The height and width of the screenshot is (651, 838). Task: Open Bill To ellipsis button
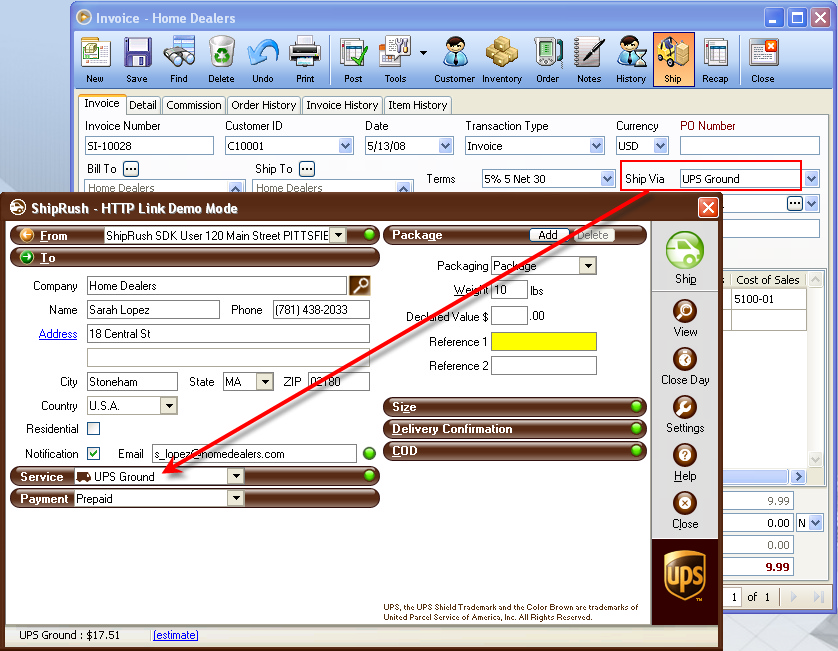tap(131, 169)
